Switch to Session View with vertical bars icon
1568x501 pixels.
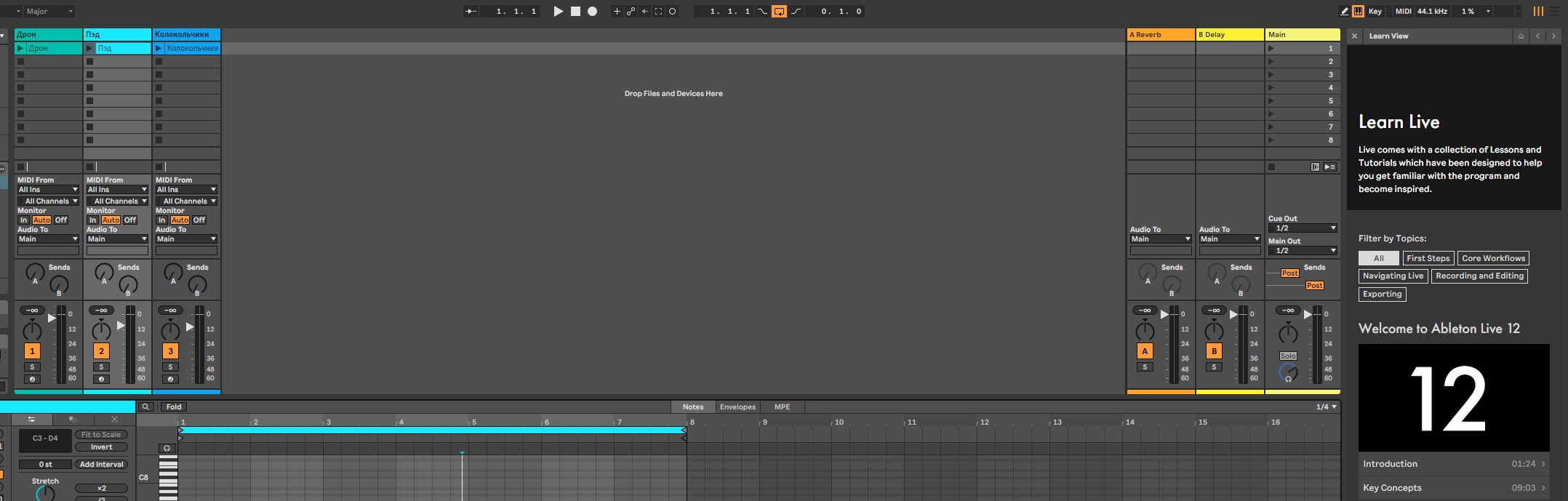click(x=1538, y=12)
